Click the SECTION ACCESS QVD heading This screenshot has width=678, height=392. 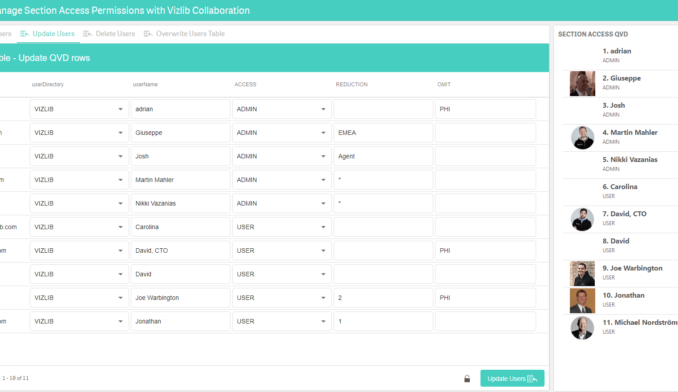point(593,34)
